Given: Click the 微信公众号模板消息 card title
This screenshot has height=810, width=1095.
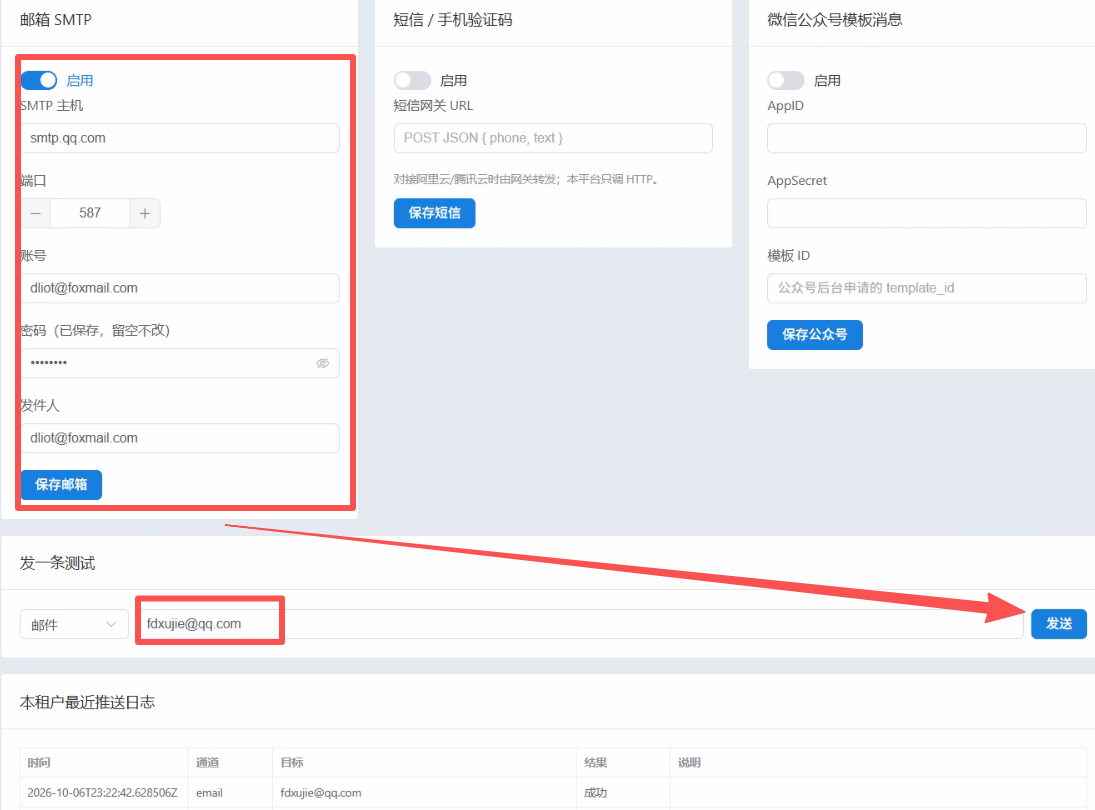Looking at the screenshot, I should click(835, 20).
